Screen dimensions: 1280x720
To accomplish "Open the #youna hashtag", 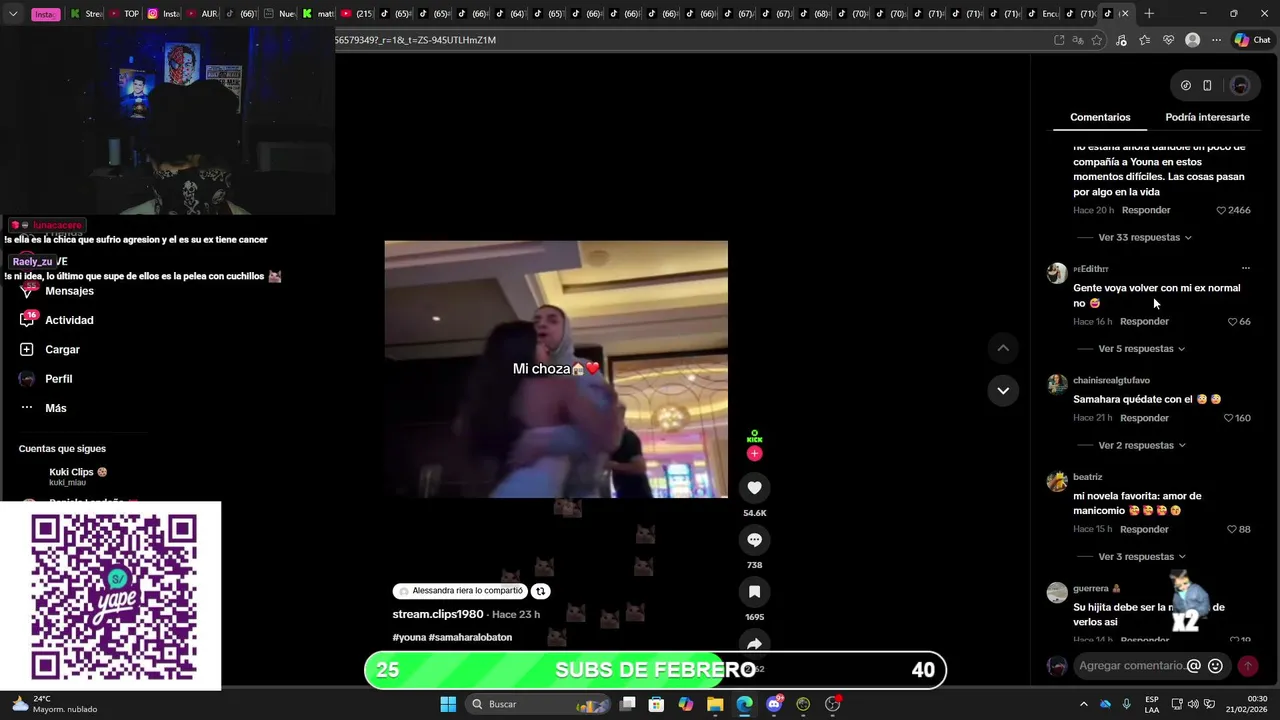I will click(409, 637).
